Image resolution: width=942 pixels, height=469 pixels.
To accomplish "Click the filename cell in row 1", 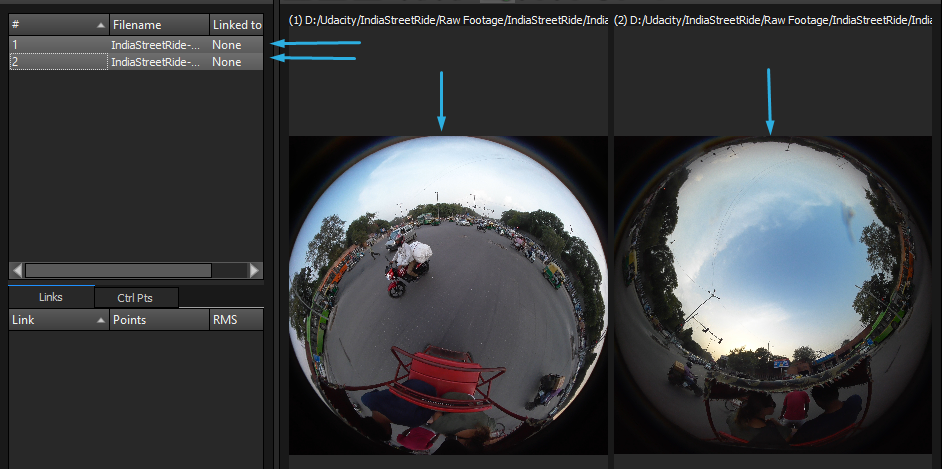I will [x=156, y=44].
